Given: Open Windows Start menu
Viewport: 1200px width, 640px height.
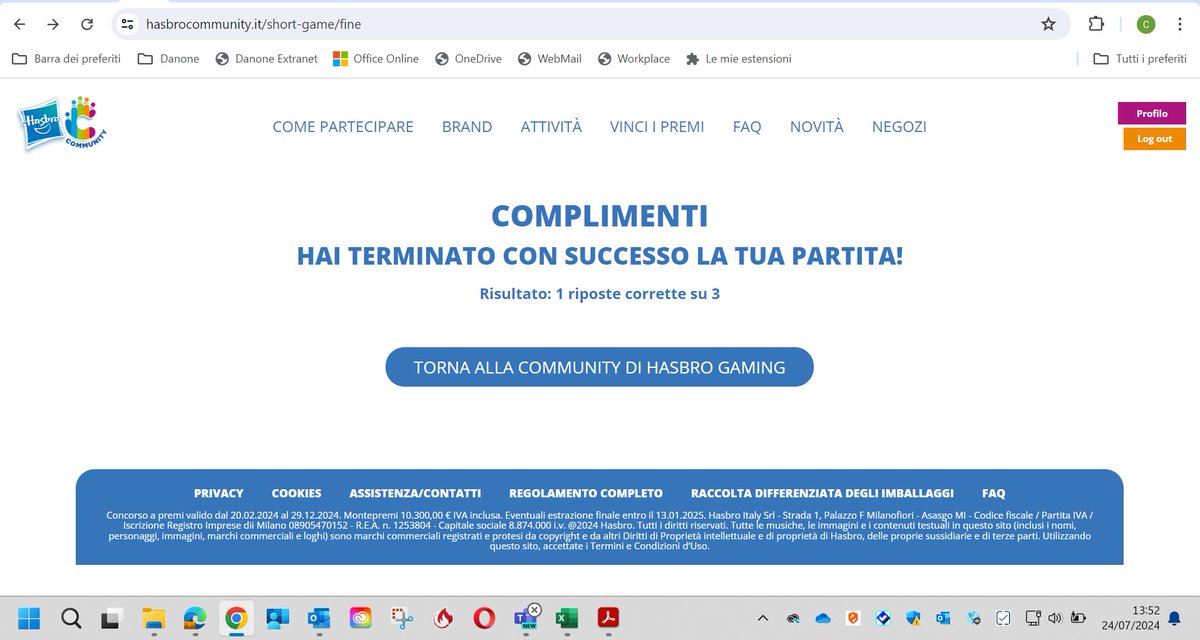Looking at the screenshot, I should pyautogui.click(x=30, y=618).
